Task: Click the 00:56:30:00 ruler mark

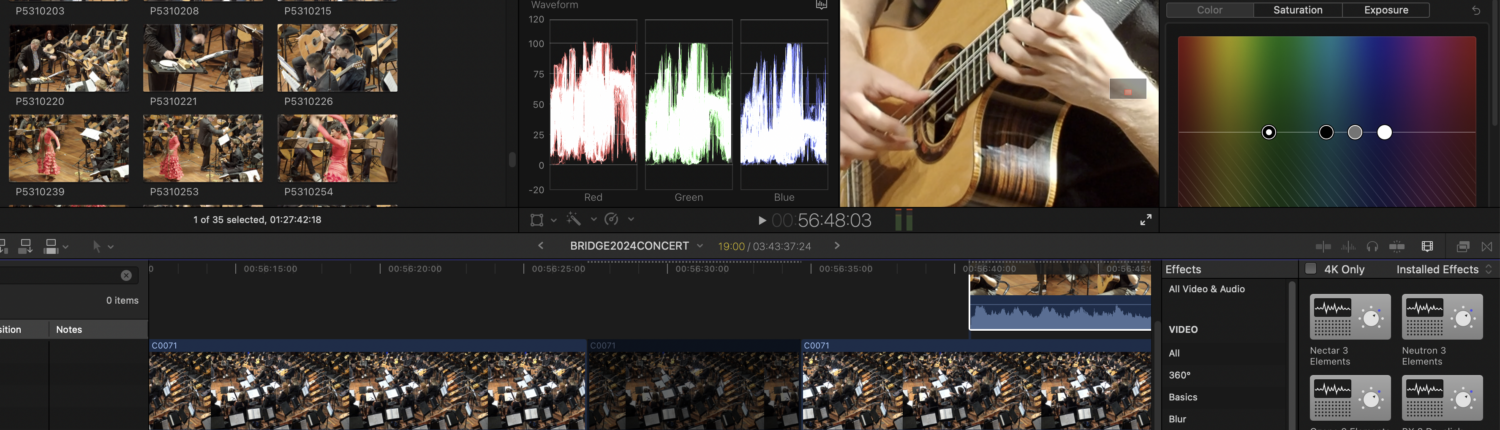Action: [x=702, y=268]
